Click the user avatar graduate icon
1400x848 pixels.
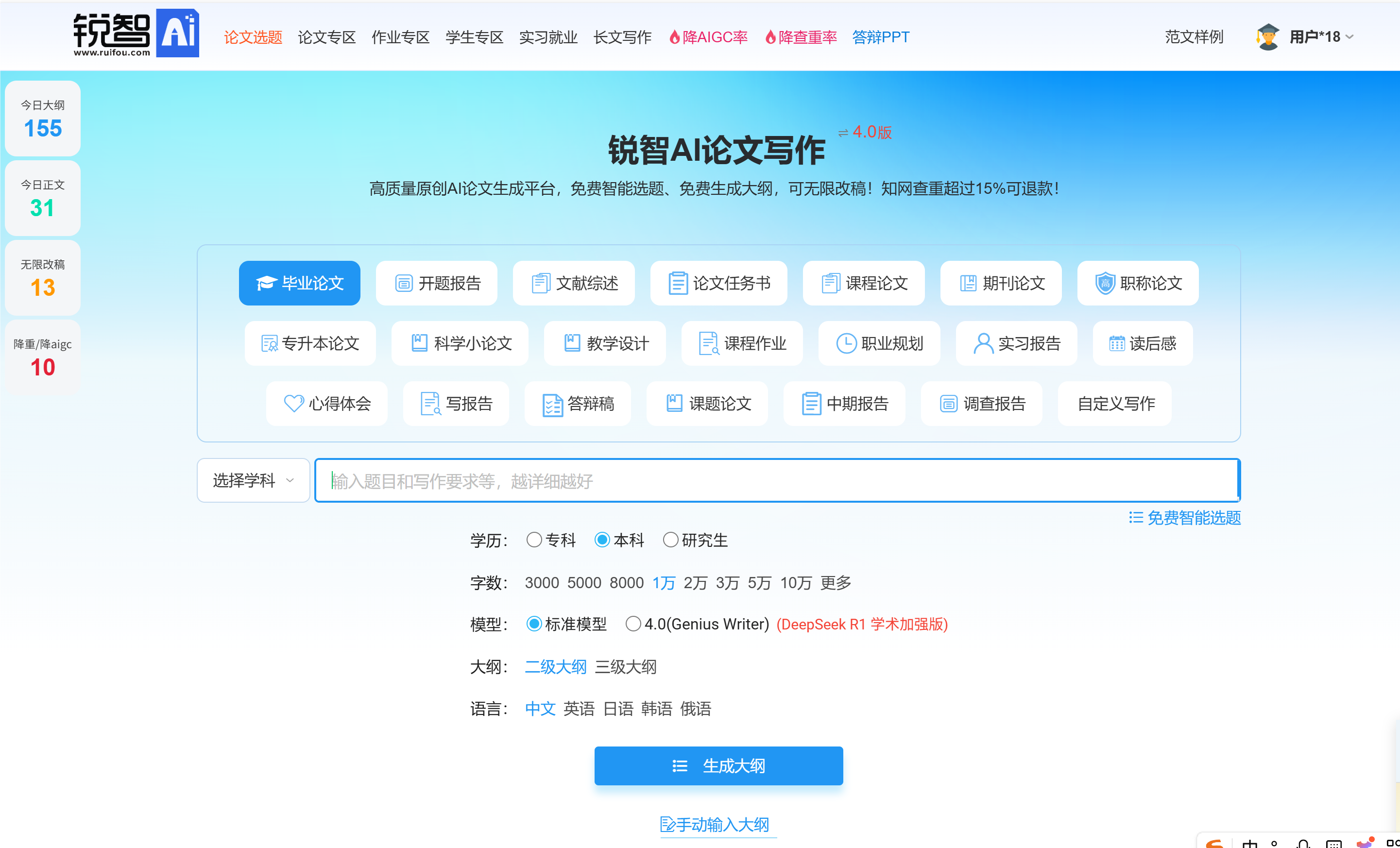[x=1267, y=37]
